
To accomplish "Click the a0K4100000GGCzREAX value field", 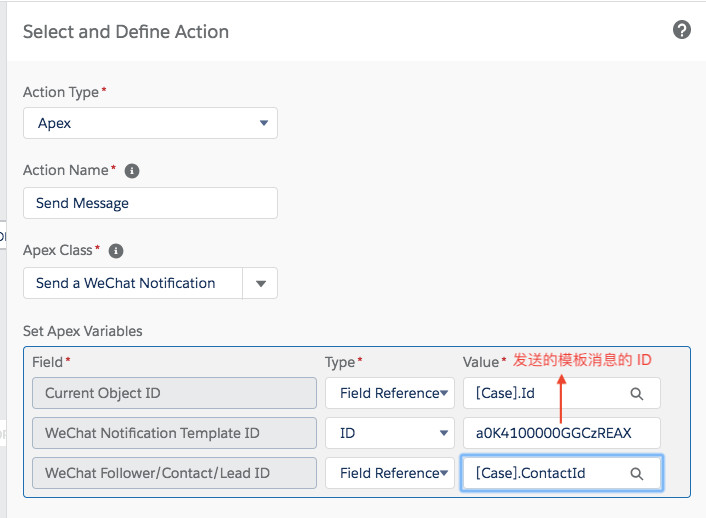I will tap(561, 433).
